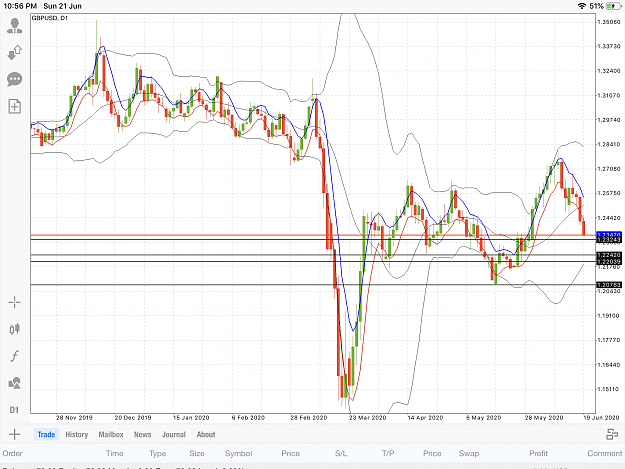Open the accounts profile icon
Image resolution: width=625 pixels, height=469 pixels.
15,26
